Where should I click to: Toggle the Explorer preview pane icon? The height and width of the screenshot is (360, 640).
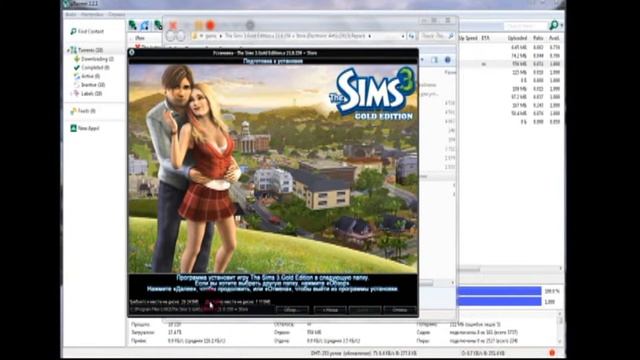[x=435, y=60]
